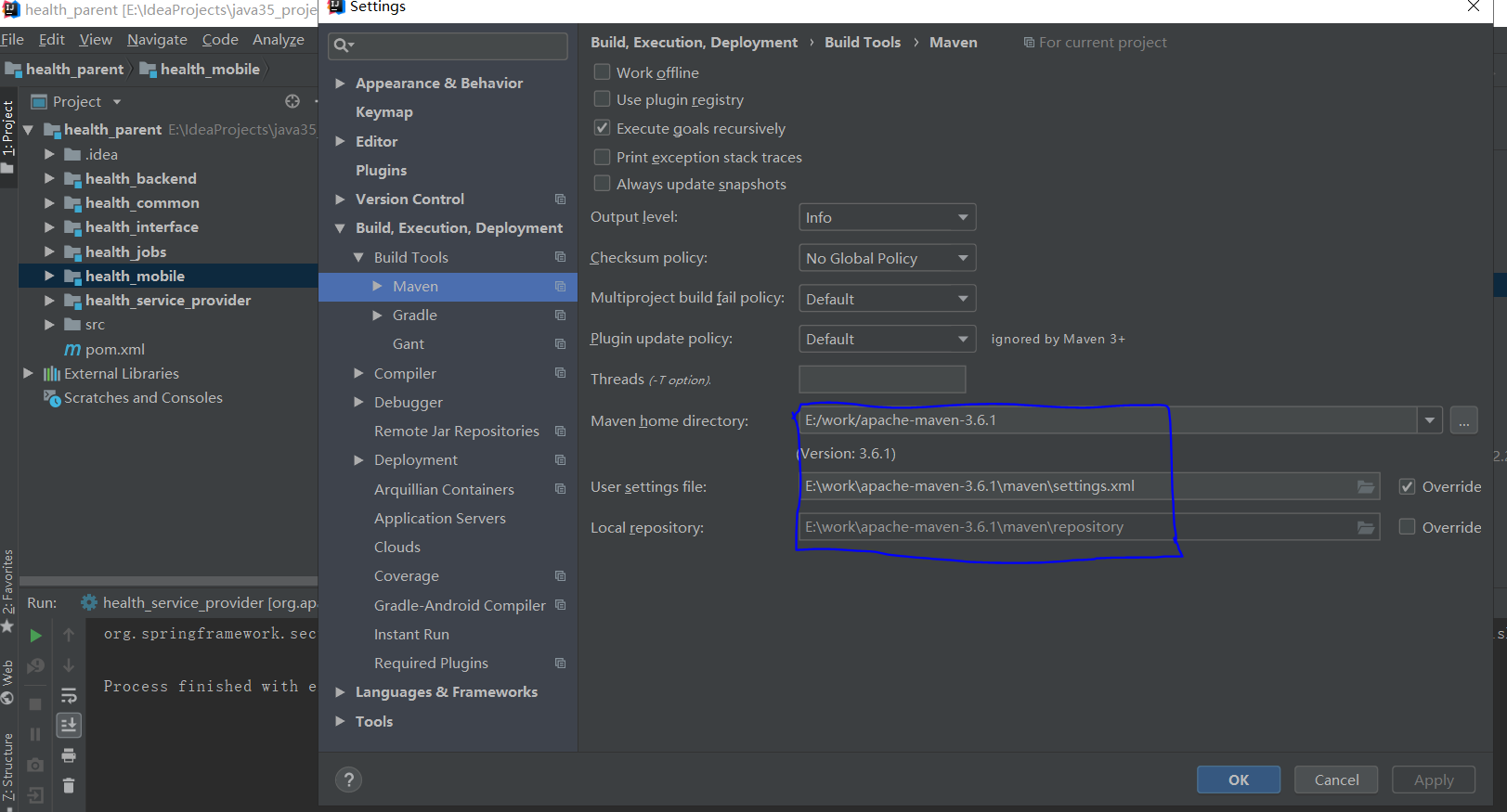The image size is (1507, 812).
Task: Click the Web globe icon in sidebar
Action: [7, 697]
